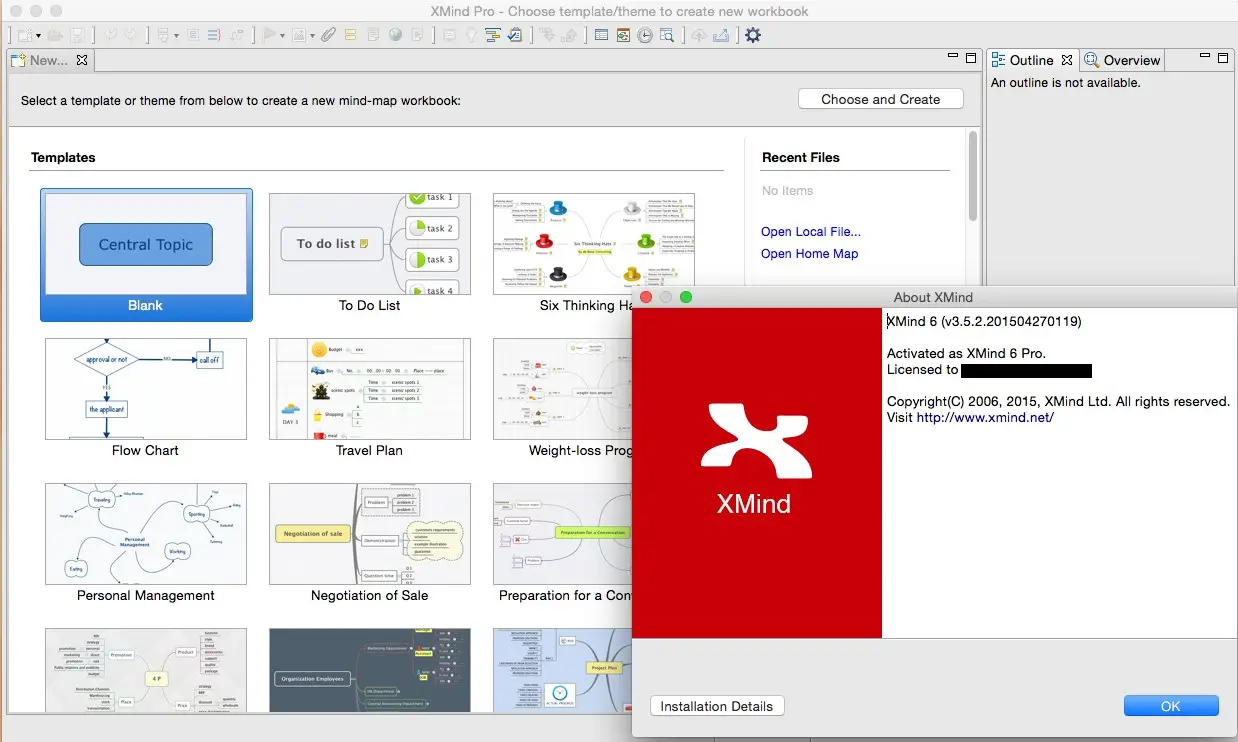The image size is (1238, 742).
Task: Click the Open Local File... link
Action: (x=811, y=232)
